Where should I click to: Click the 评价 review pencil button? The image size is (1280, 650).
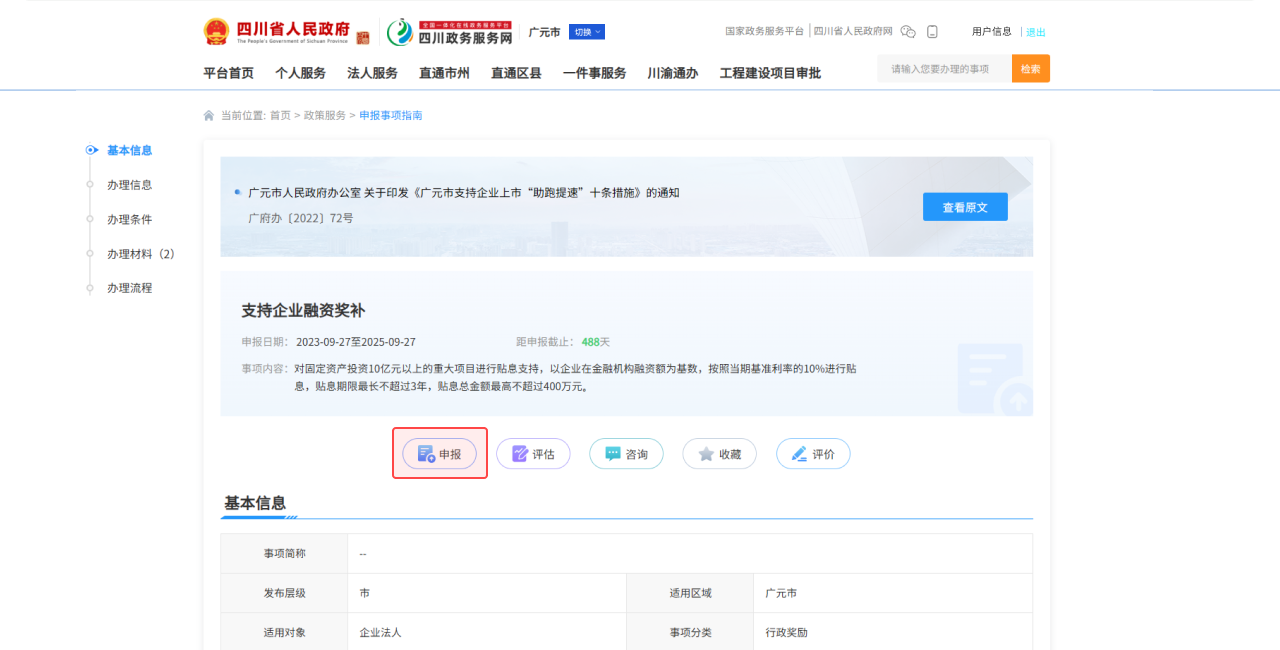coord(813,454)
